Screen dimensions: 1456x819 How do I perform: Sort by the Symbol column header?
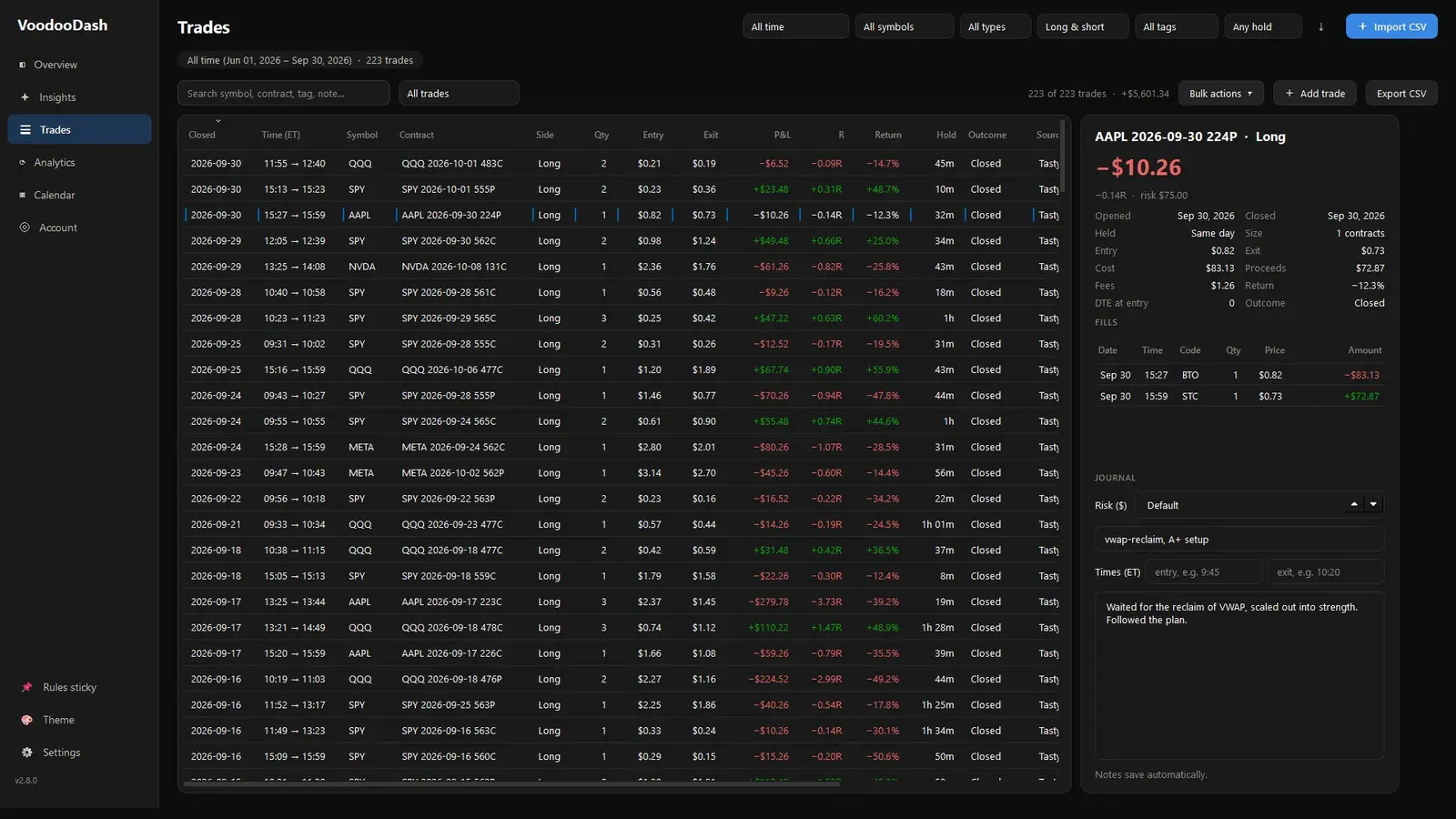(361, 135)
